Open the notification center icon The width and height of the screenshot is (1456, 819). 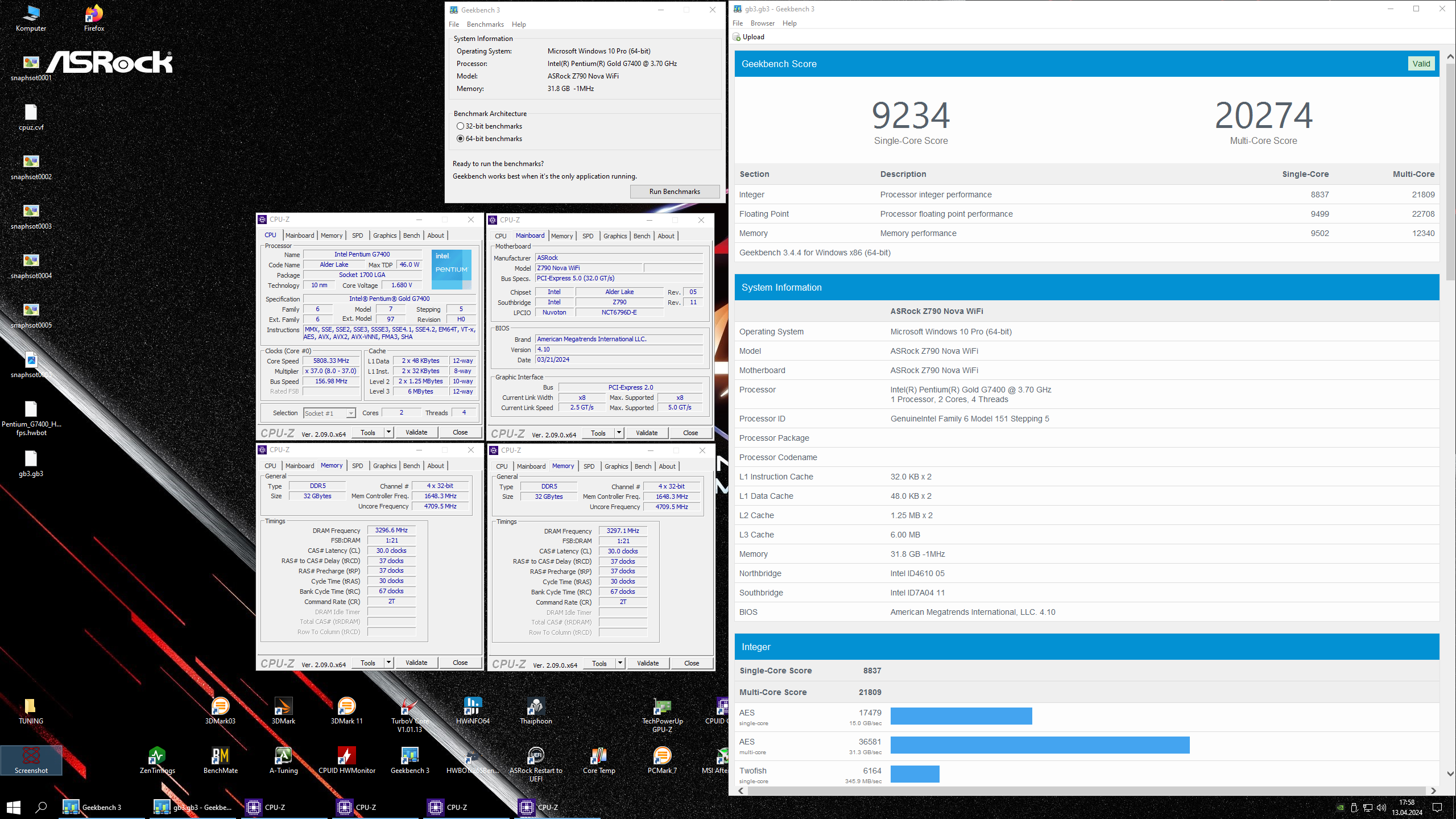[1437, 808]
